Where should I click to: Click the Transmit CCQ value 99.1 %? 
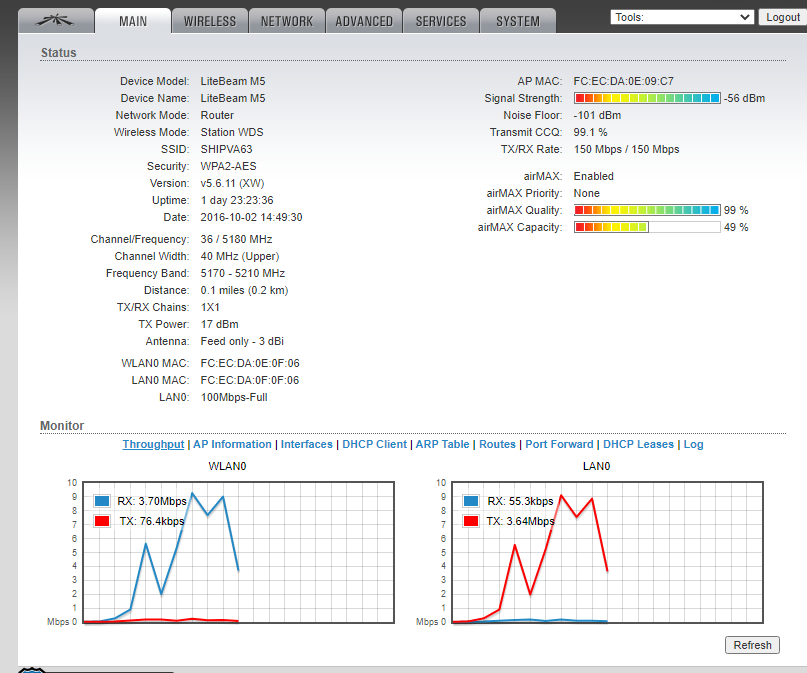[590, 132]
